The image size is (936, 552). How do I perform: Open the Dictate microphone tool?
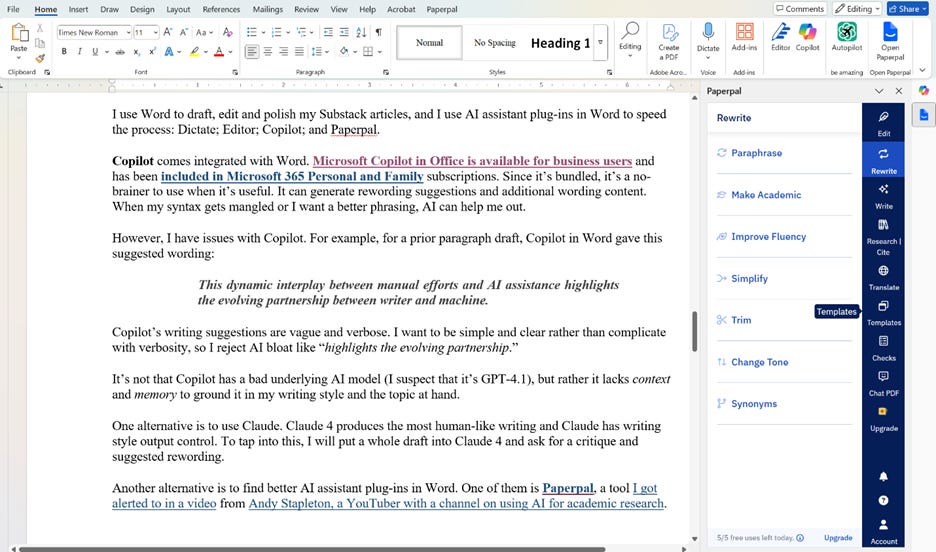point(708,37)
